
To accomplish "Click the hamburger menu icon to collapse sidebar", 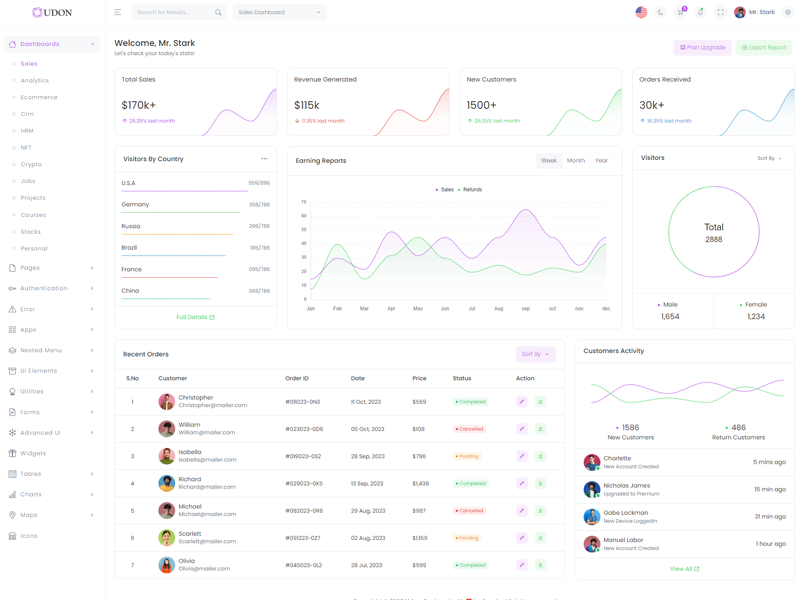I will point(117,12).
